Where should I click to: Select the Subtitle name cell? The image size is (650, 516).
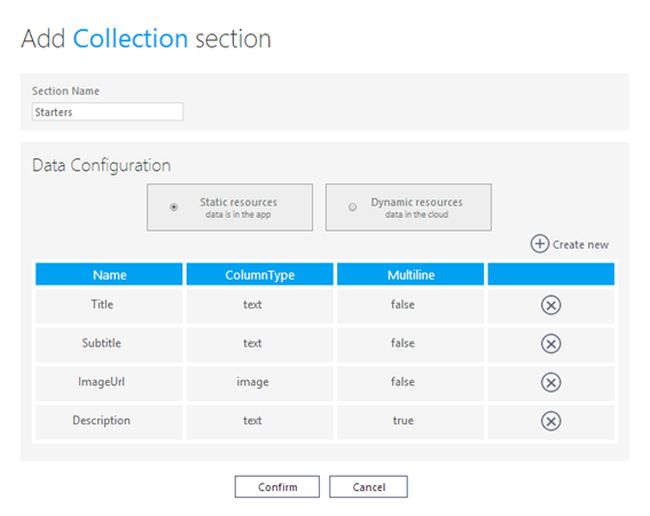[x=102, y=343]
